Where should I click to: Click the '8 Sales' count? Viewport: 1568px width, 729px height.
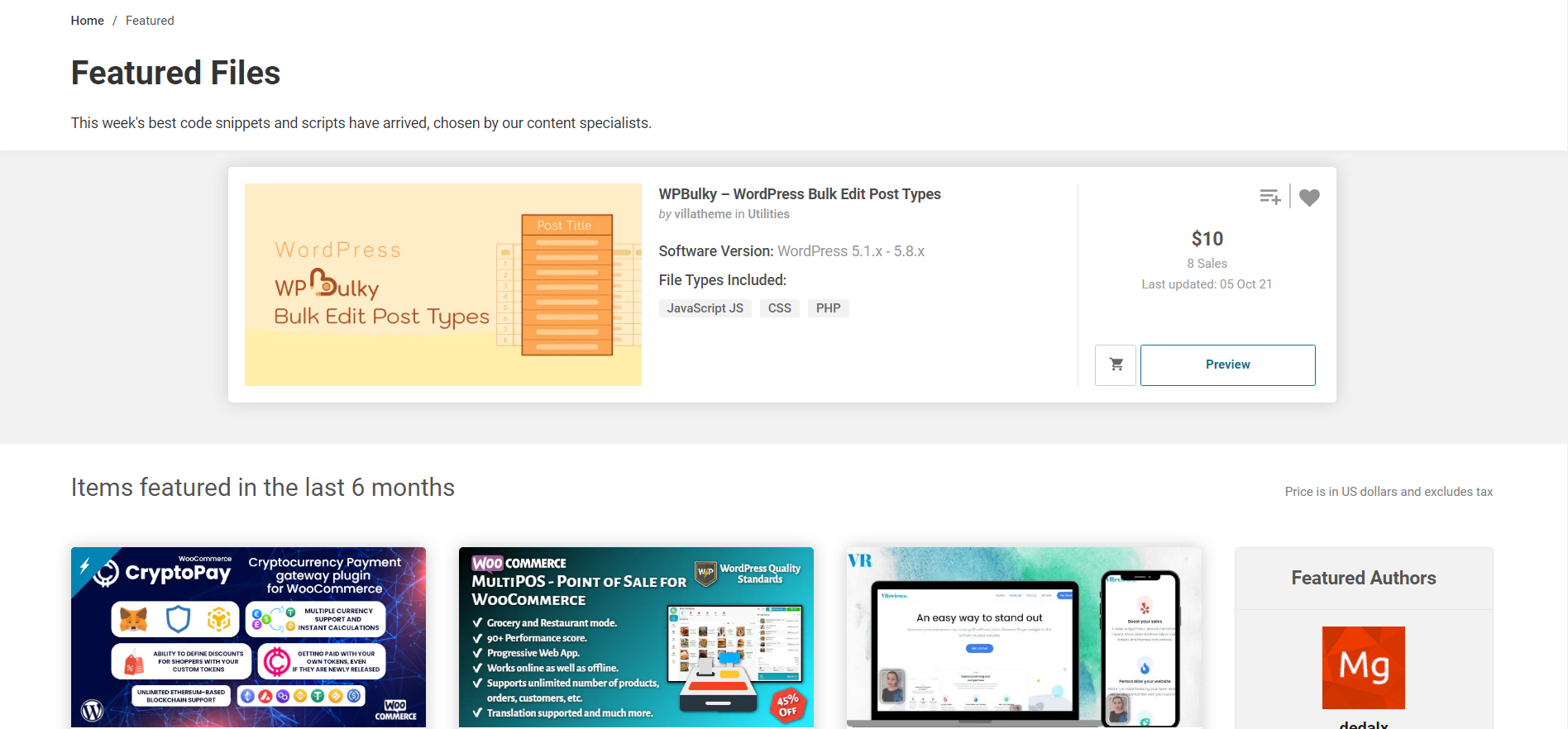[1207, 264]
